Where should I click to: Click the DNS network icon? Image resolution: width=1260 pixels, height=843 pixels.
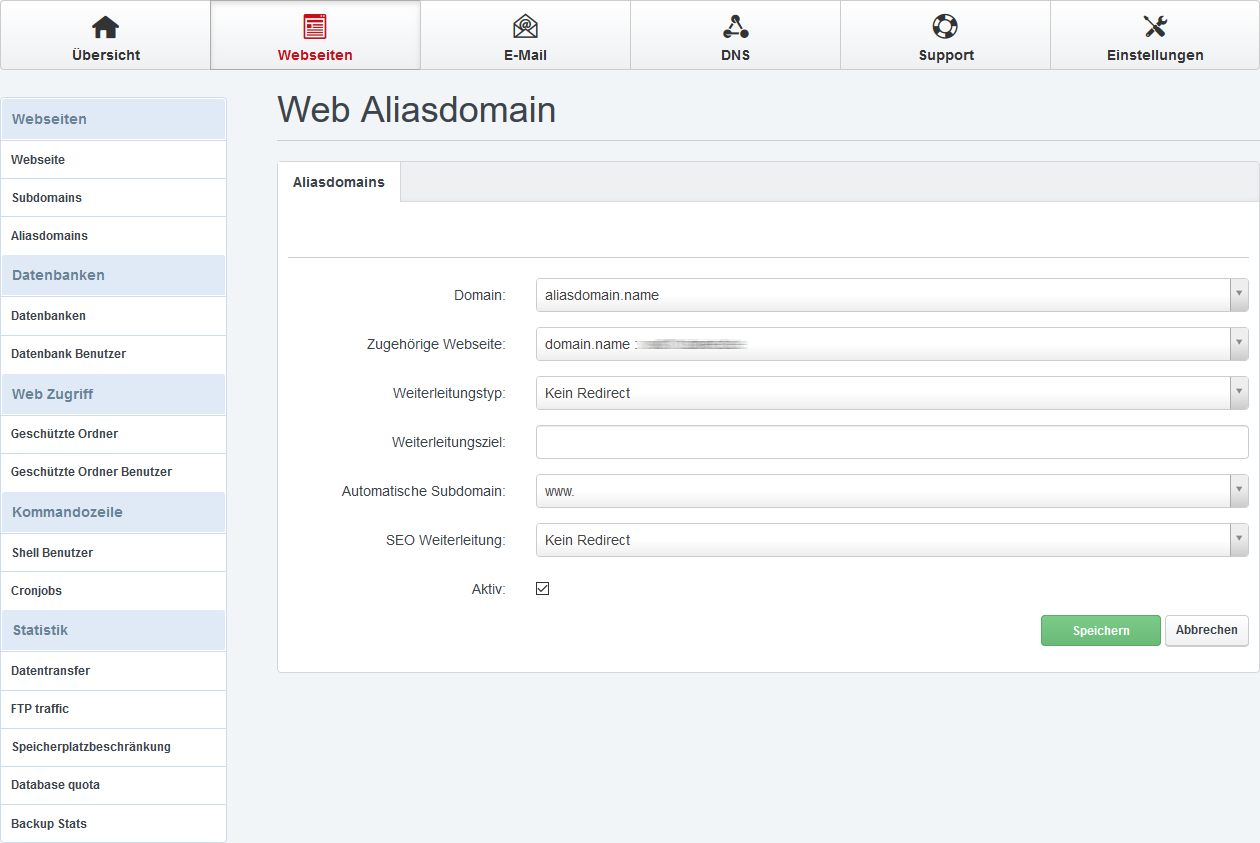point(735,27)
